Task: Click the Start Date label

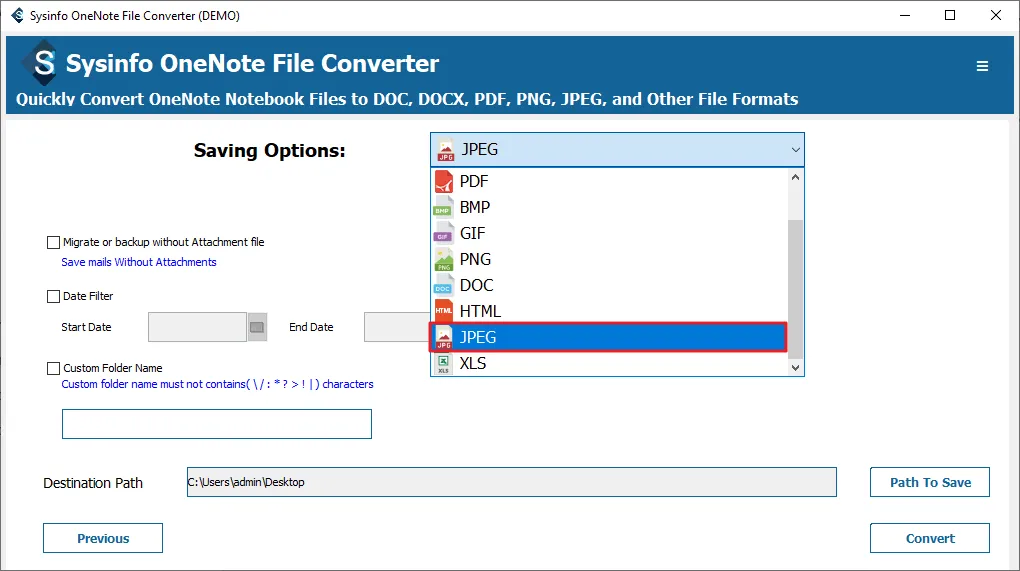Action: click(x=87, y=327)
